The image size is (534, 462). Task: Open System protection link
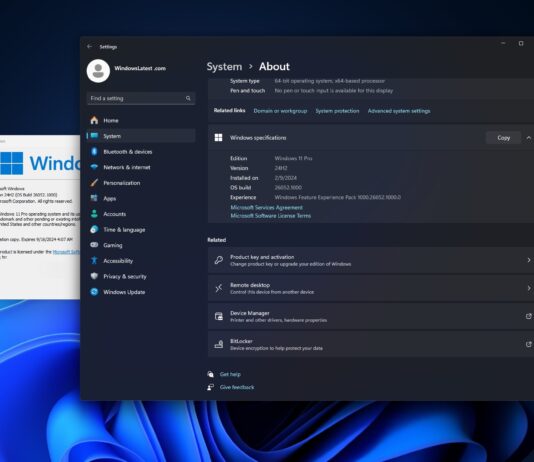pyautogui.click(x=337, y=111)
